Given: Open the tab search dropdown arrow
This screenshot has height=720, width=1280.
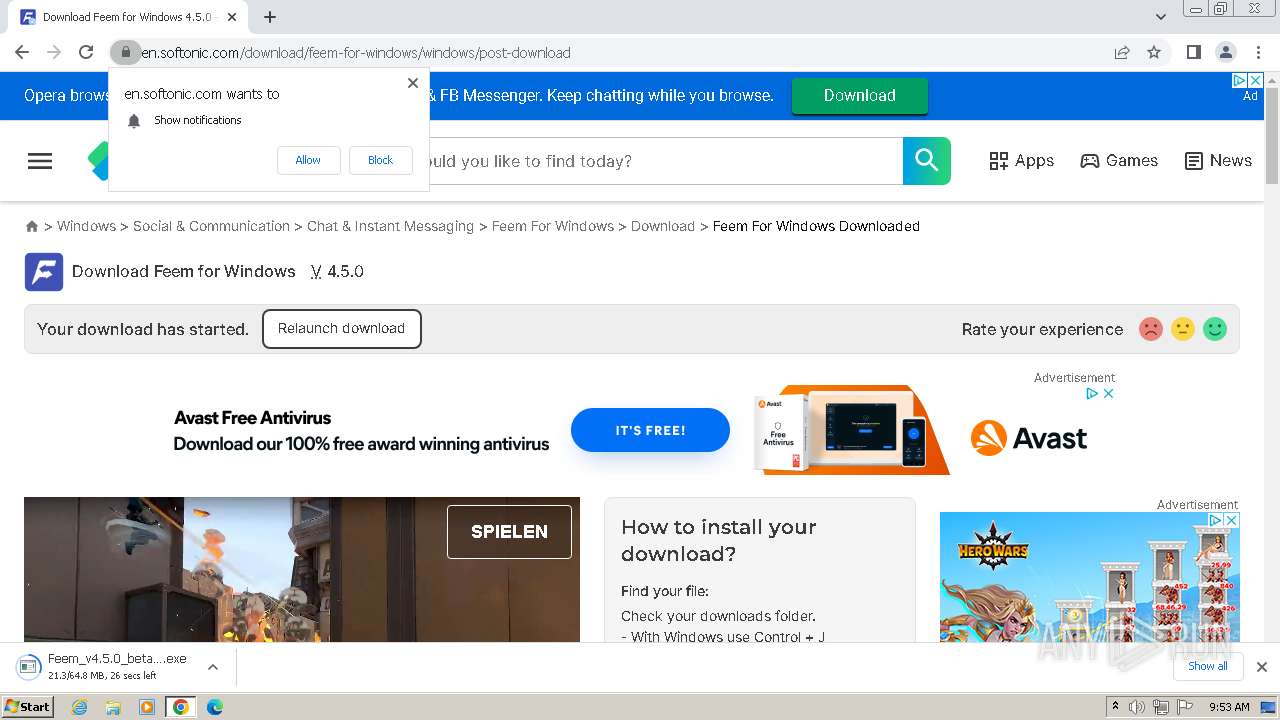Looking at the screenshot, I should tap(1160, 17).
